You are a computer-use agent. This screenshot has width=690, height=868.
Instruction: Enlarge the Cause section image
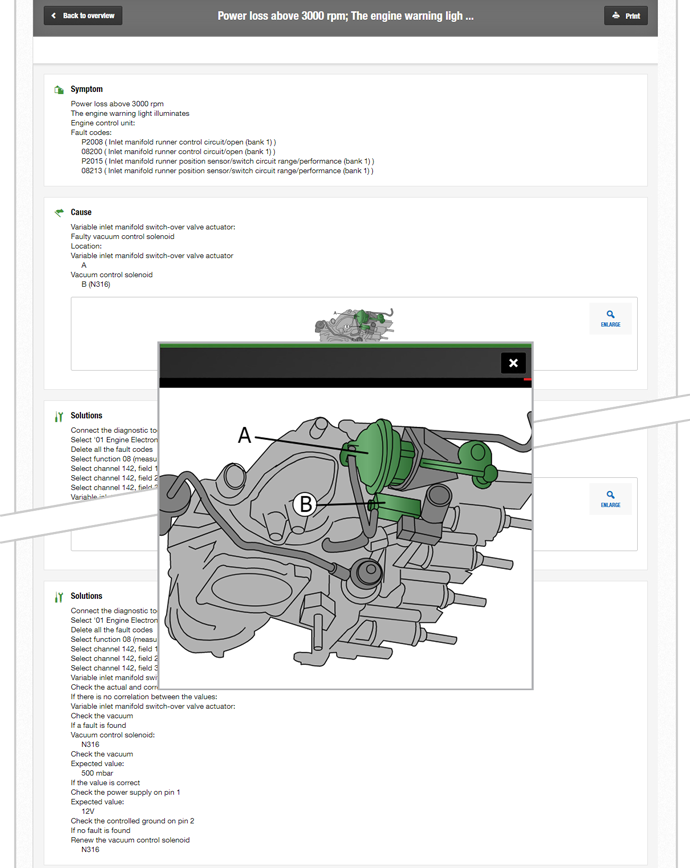click(610, 318)
